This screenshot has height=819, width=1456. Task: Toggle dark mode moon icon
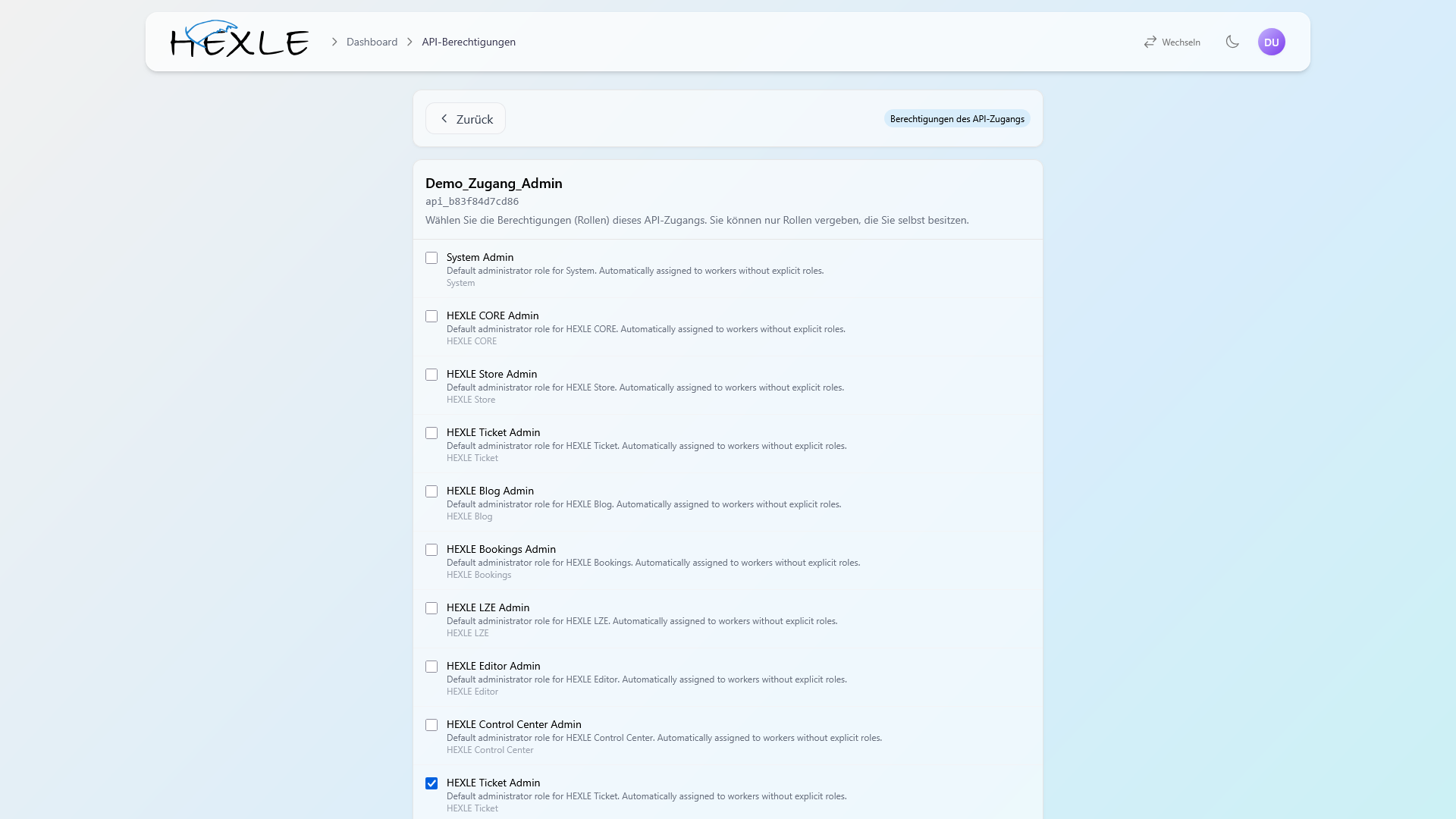tap(1232, 42)
